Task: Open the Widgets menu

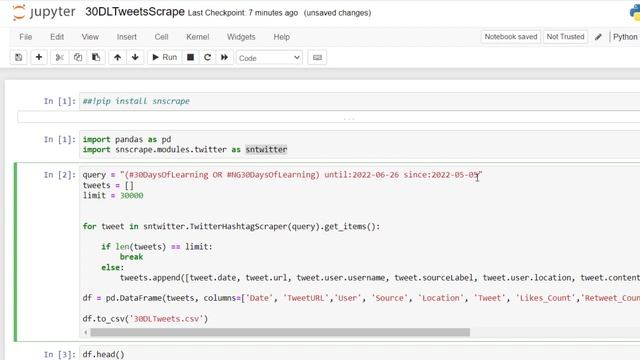Action: [x=241, y=37]
